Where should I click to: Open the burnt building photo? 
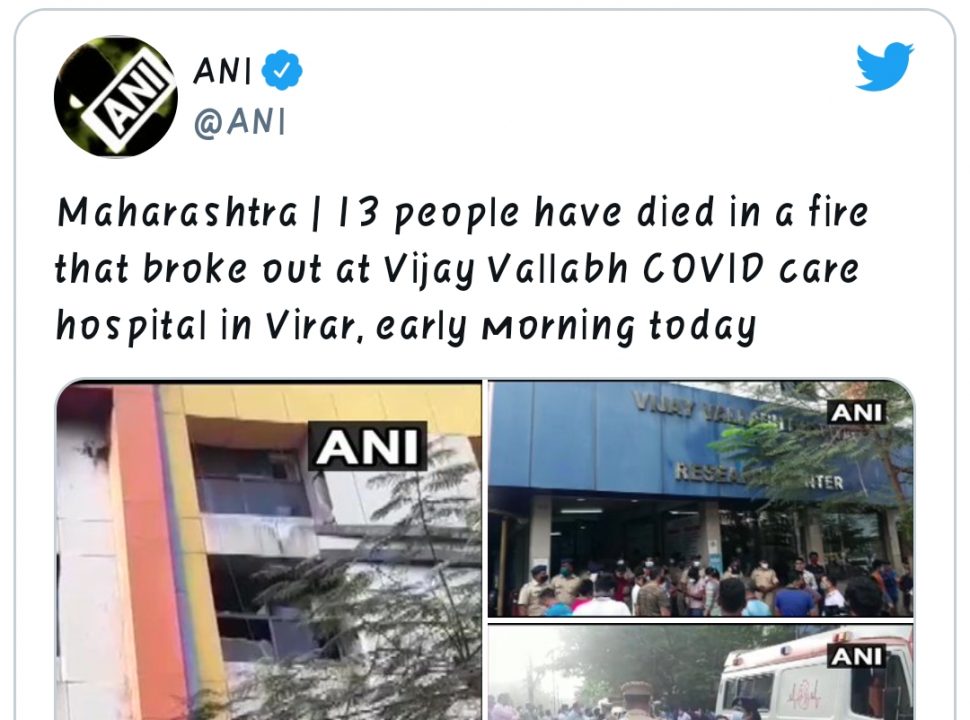(x=268, y=550)
